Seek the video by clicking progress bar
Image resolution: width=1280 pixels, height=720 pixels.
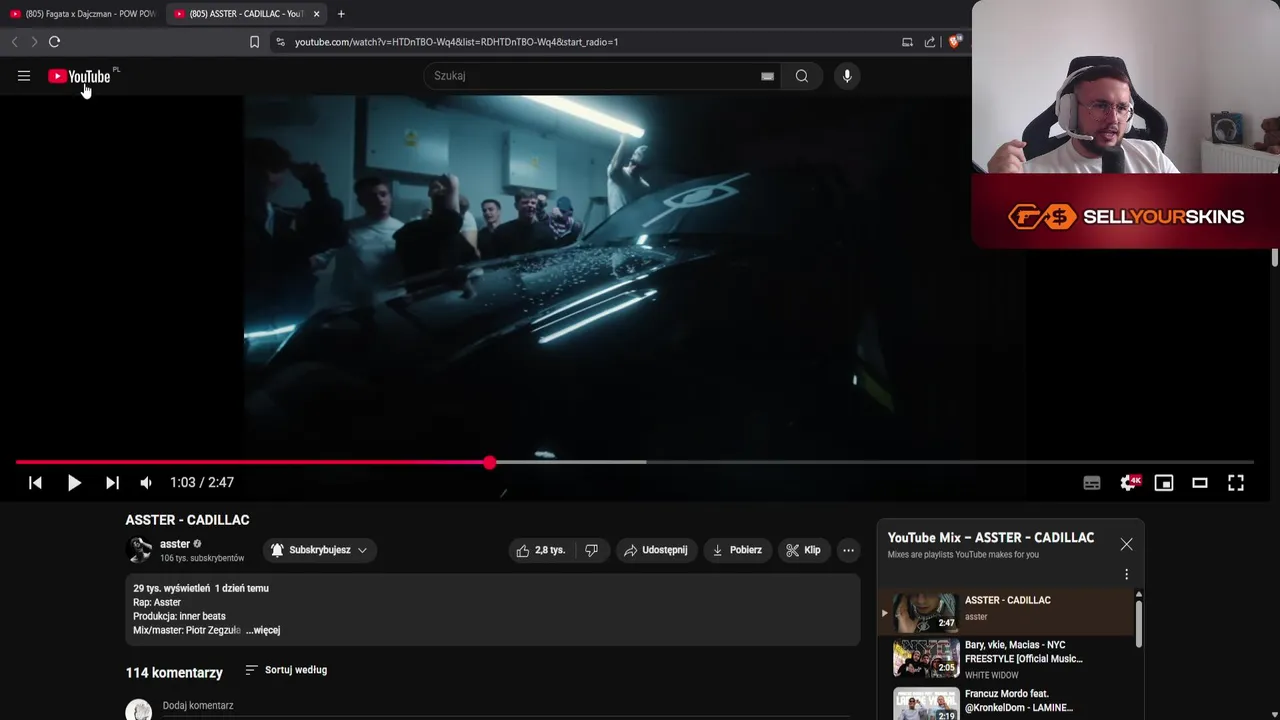point(634,462)
